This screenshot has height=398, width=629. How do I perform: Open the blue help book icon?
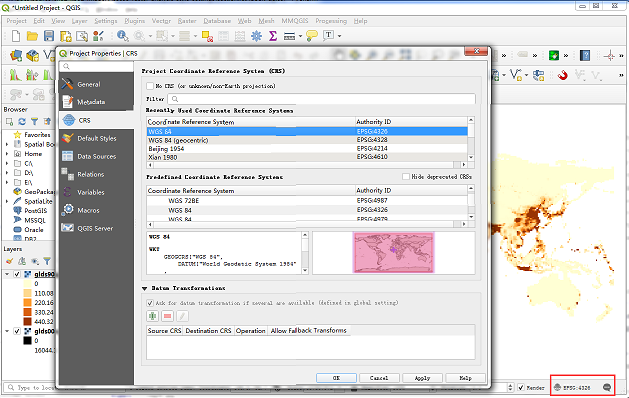point(585,55)
